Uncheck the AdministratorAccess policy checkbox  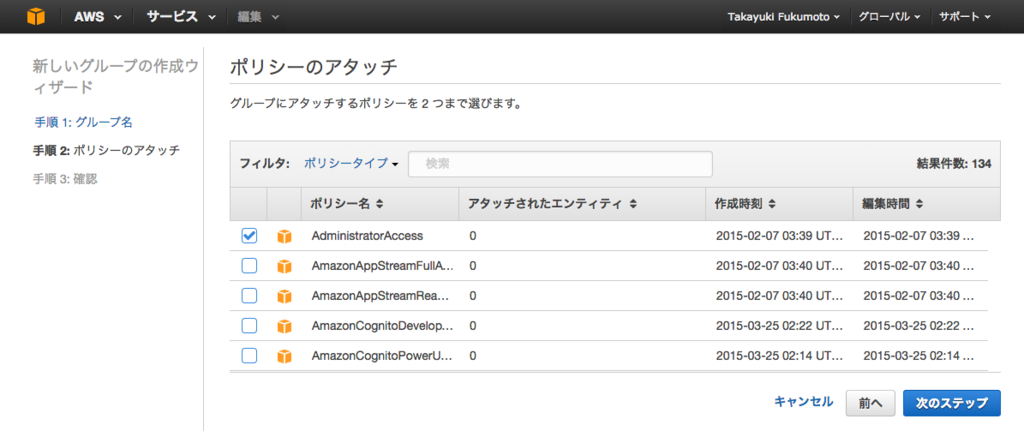[249, 236]
